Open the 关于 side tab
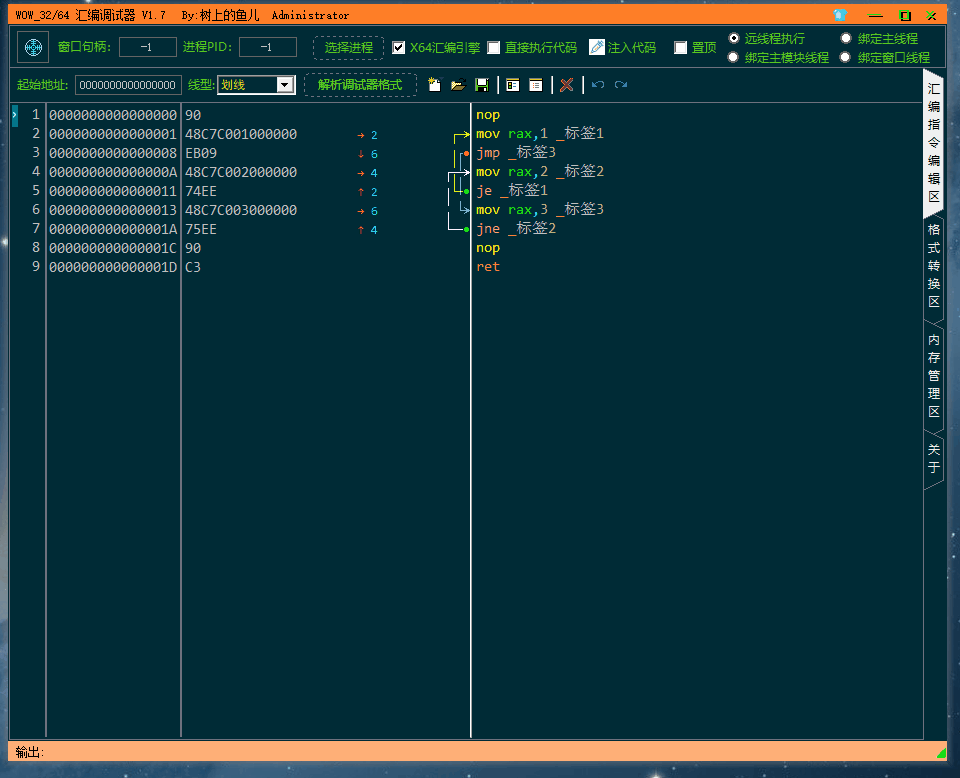Image resolution: width=960 pixels, height=778 pixels. click(x=934, y=458)
